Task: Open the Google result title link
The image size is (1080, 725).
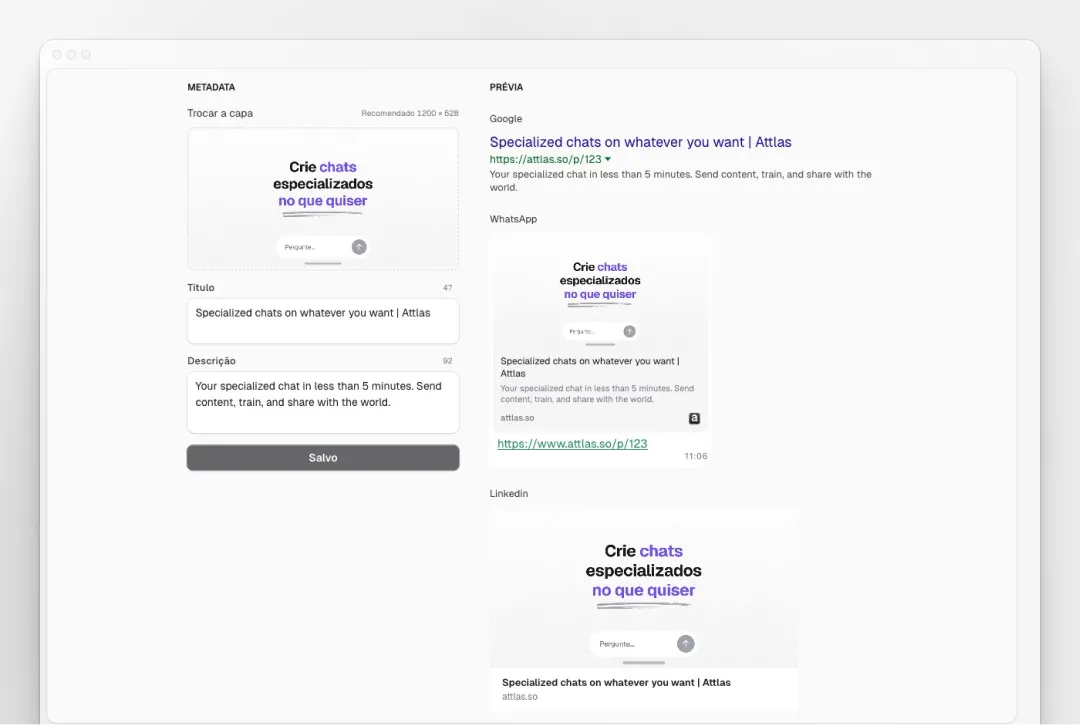Action: pyautogui.click(x=640, y=142)
